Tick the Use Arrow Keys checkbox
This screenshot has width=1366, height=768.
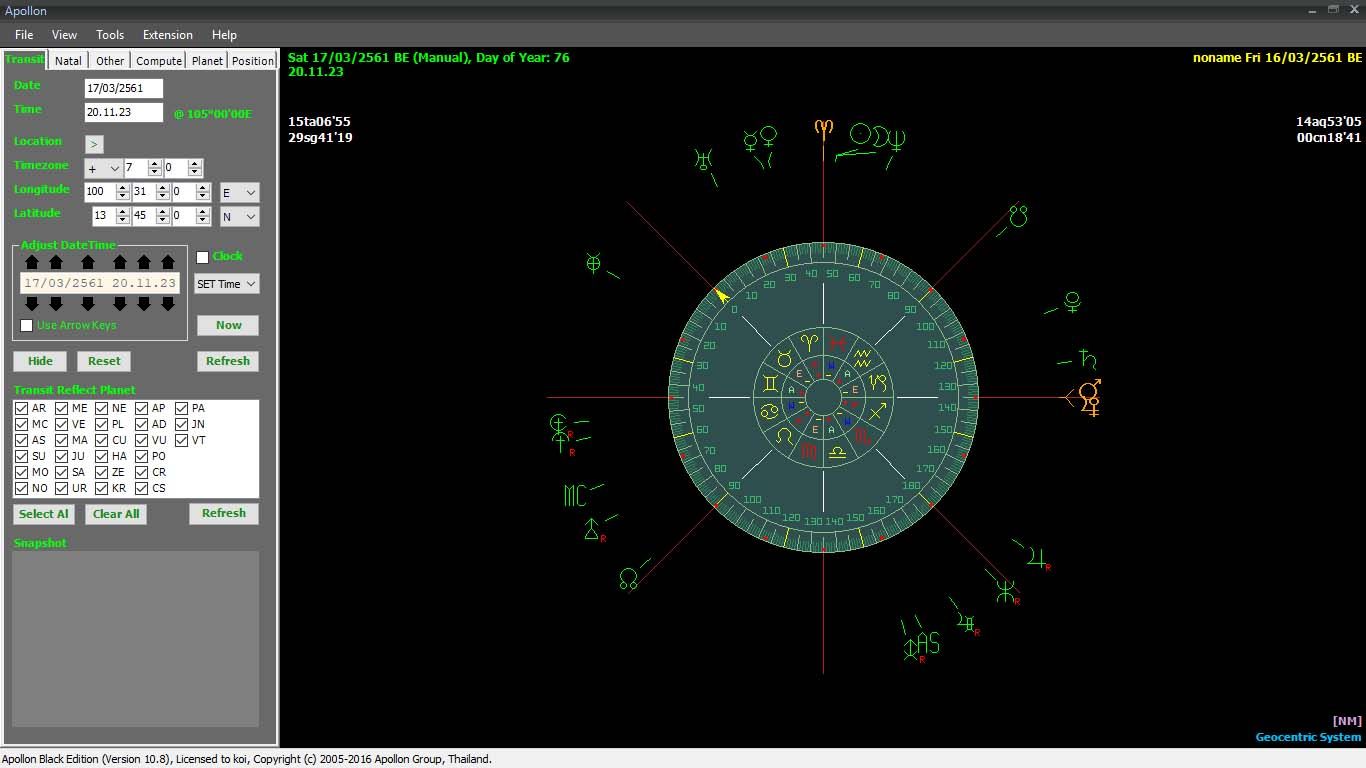pyautogui.click(x=27, y=325)
